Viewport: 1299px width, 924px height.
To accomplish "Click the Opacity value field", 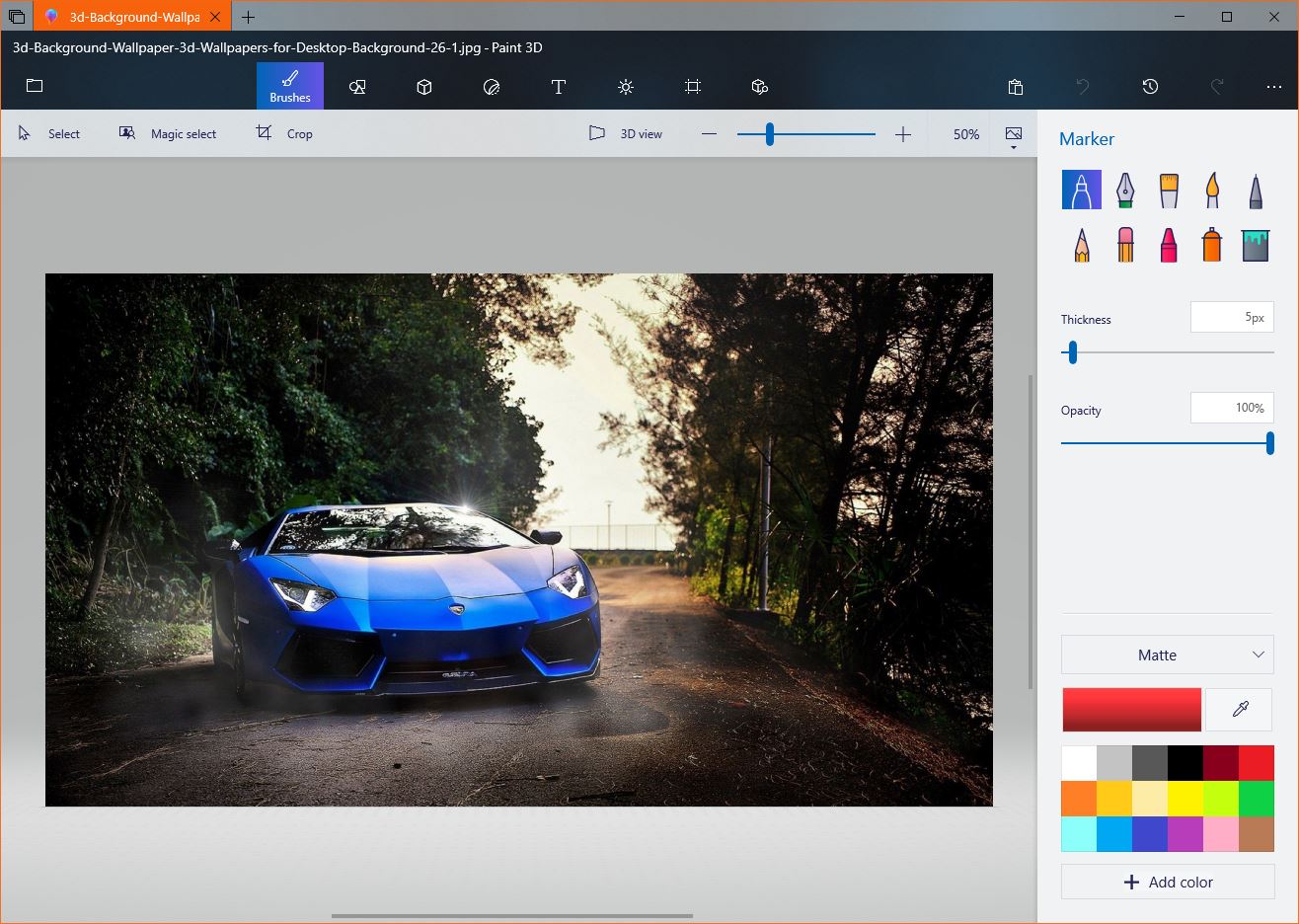I will coord(1232,408).
